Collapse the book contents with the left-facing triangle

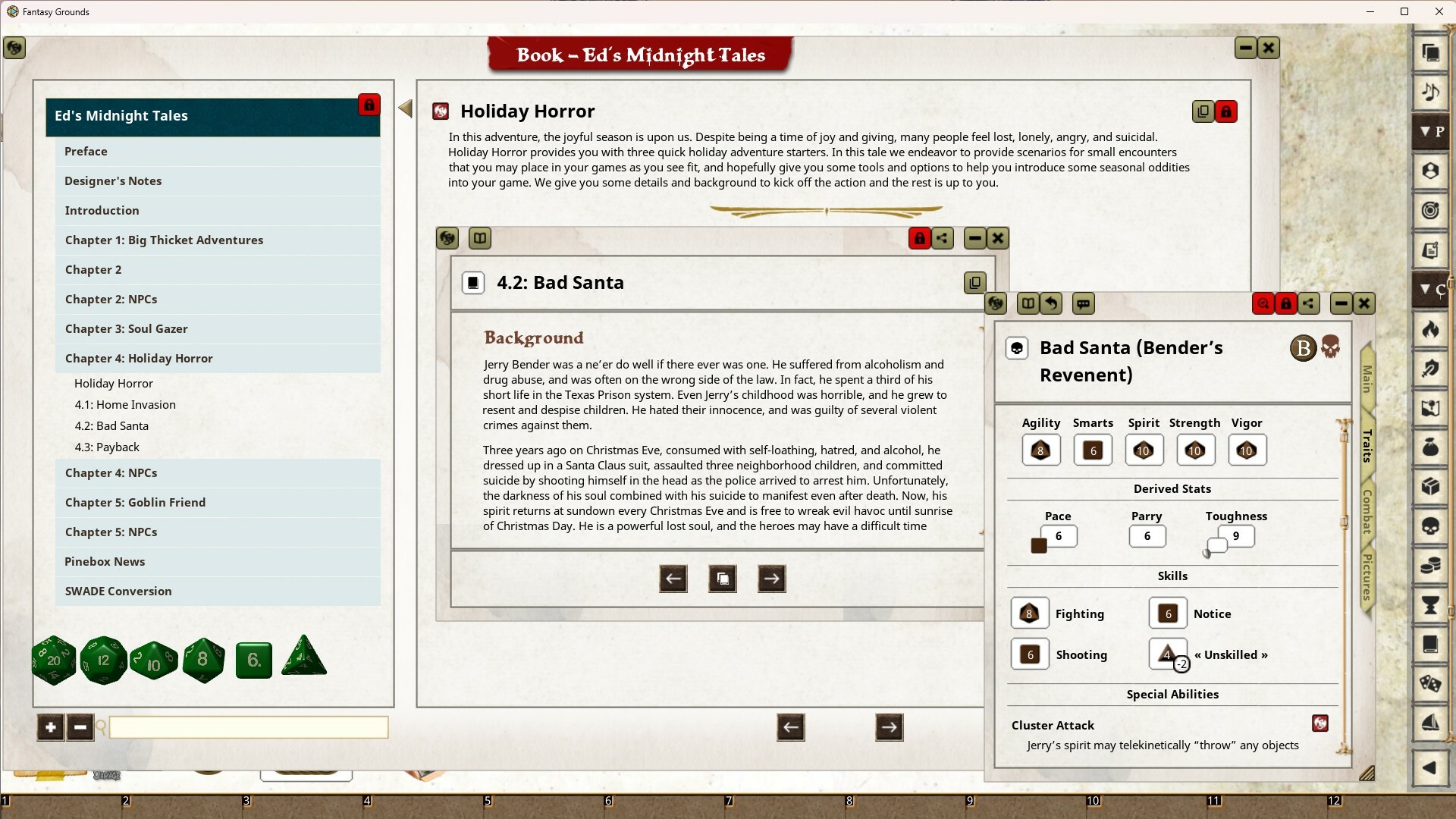point(405,108)
